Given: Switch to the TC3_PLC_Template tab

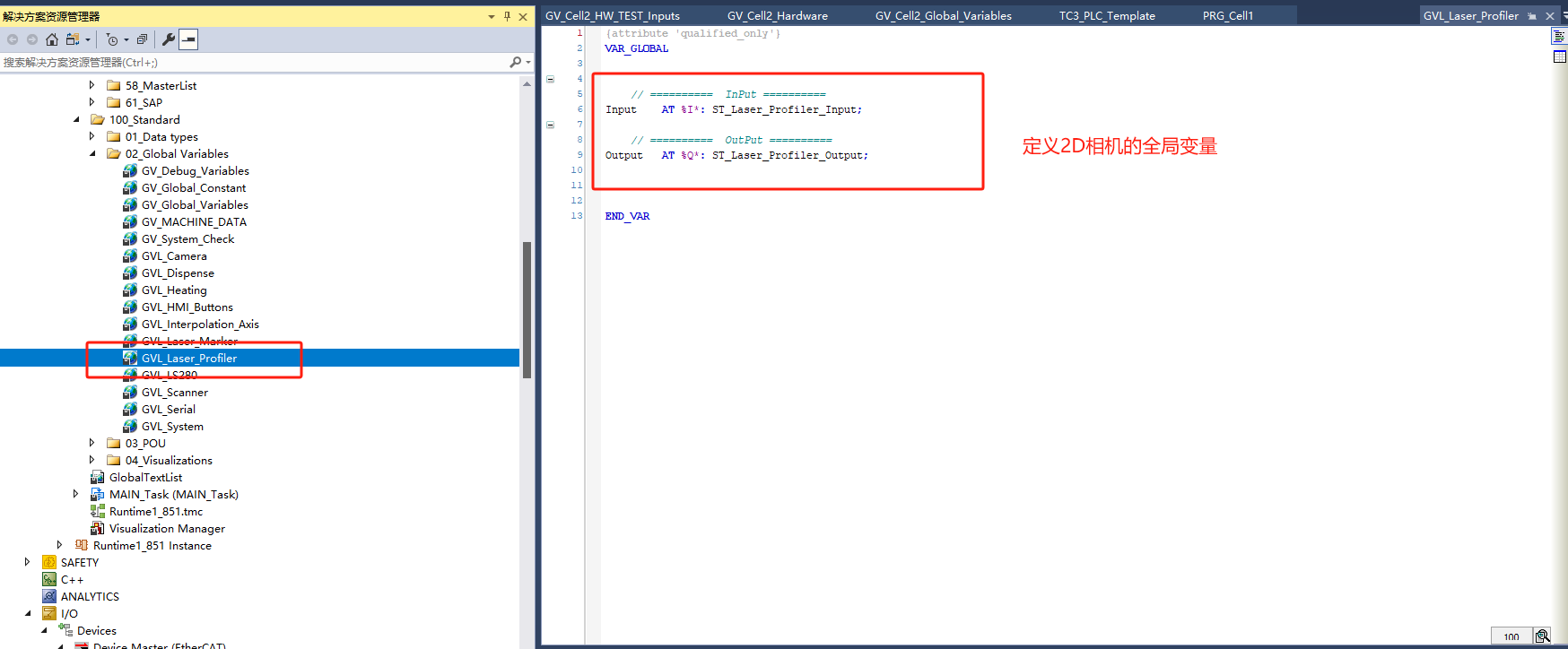Looking at the screenshot, I should point(1107,16).
